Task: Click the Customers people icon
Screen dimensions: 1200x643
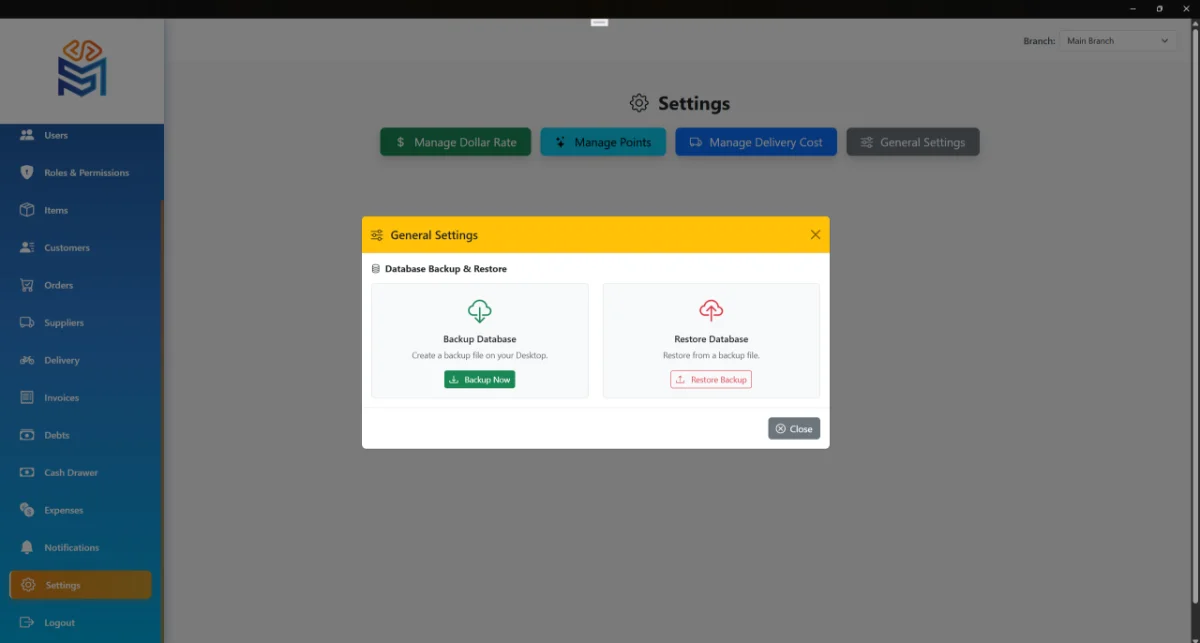Action: pos(27,247)
